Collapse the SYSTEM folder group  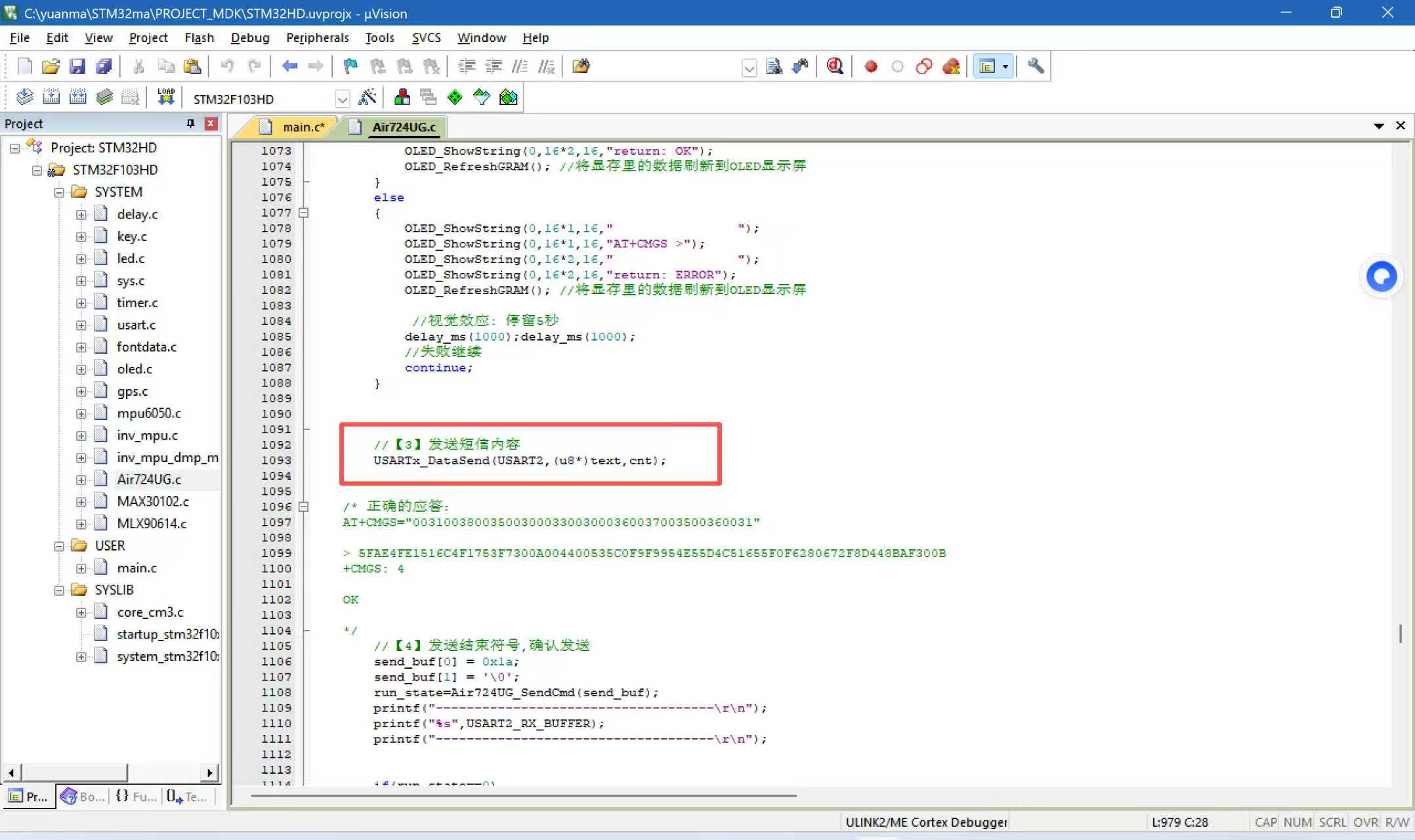tap(59, 192)
